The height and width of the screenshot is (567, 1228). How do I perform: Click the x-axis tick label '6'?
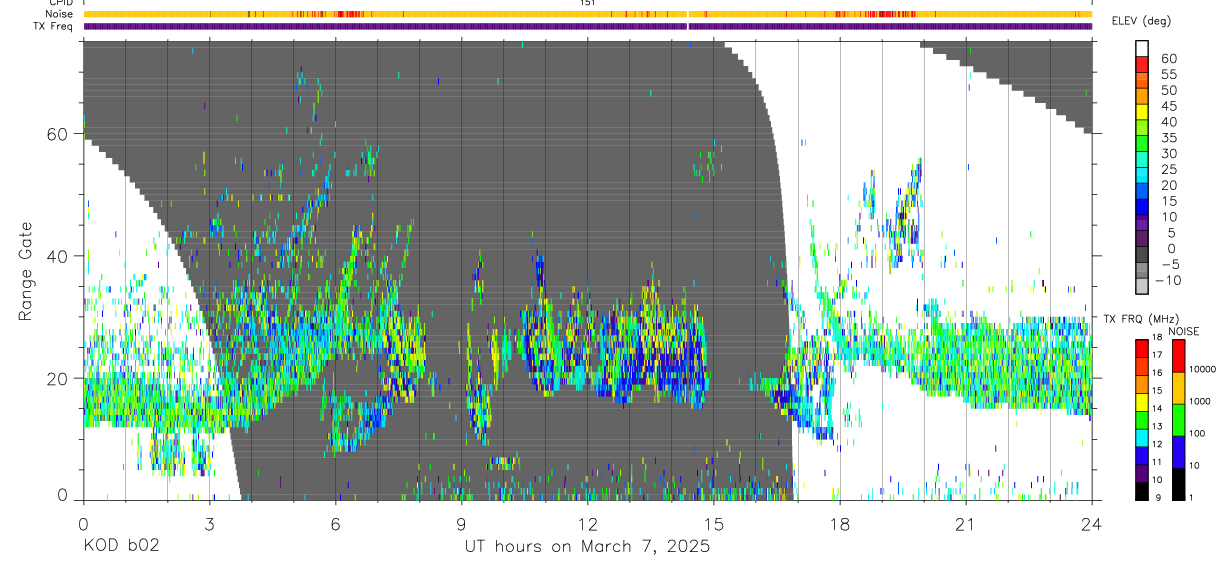[x=336, y=523]
